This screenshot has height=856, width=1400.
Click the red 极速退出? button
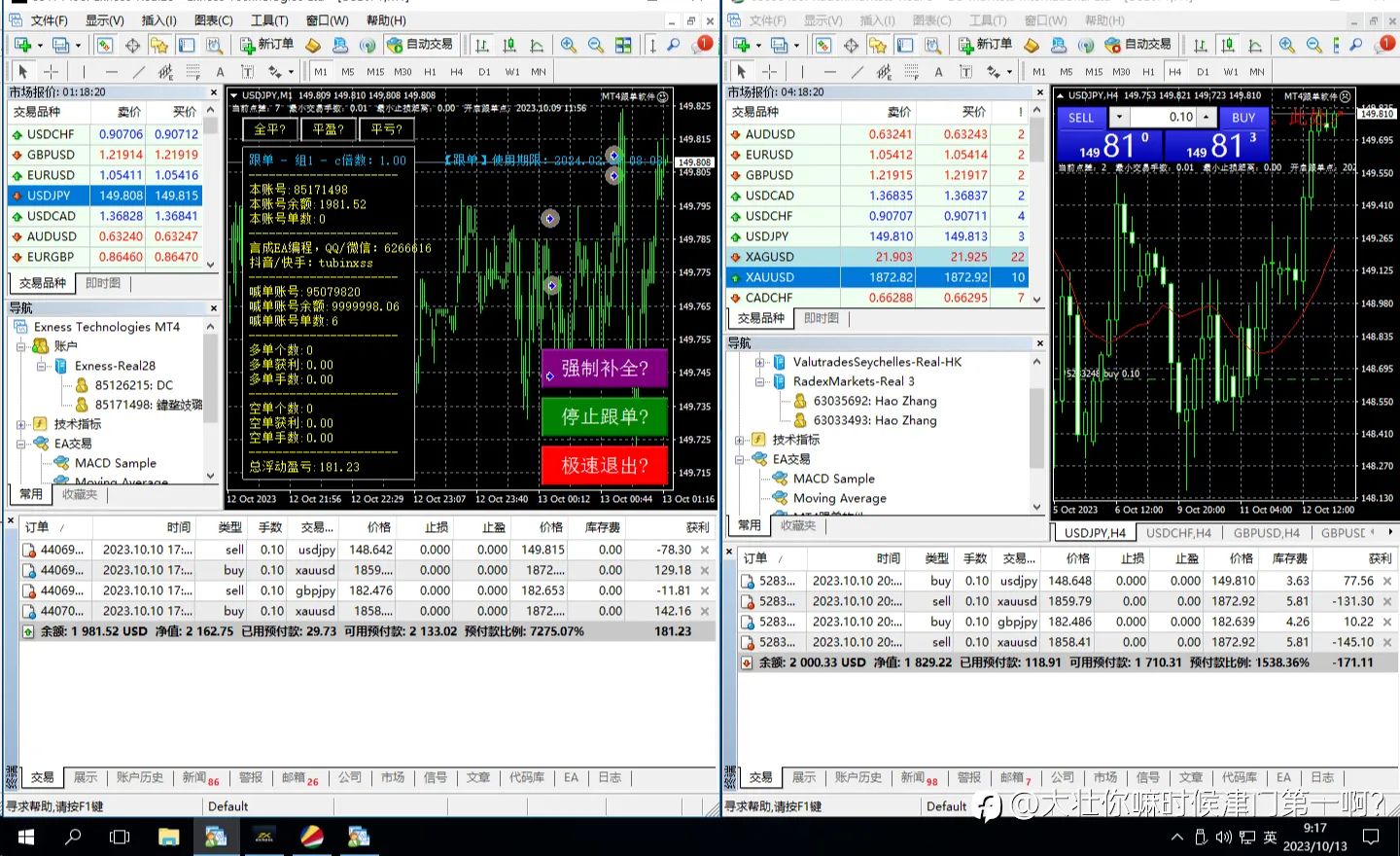(x=605, y=466)
